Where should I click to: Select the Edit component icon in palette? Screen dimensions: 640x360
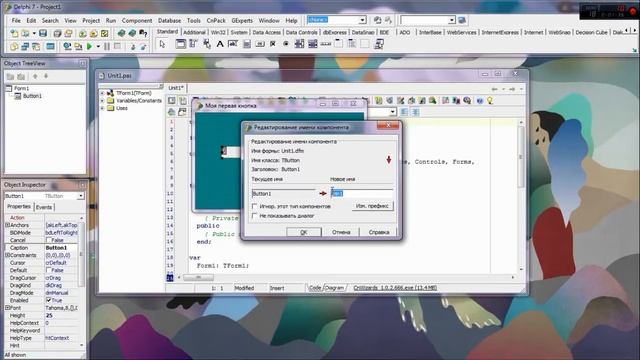coord(233,44)
